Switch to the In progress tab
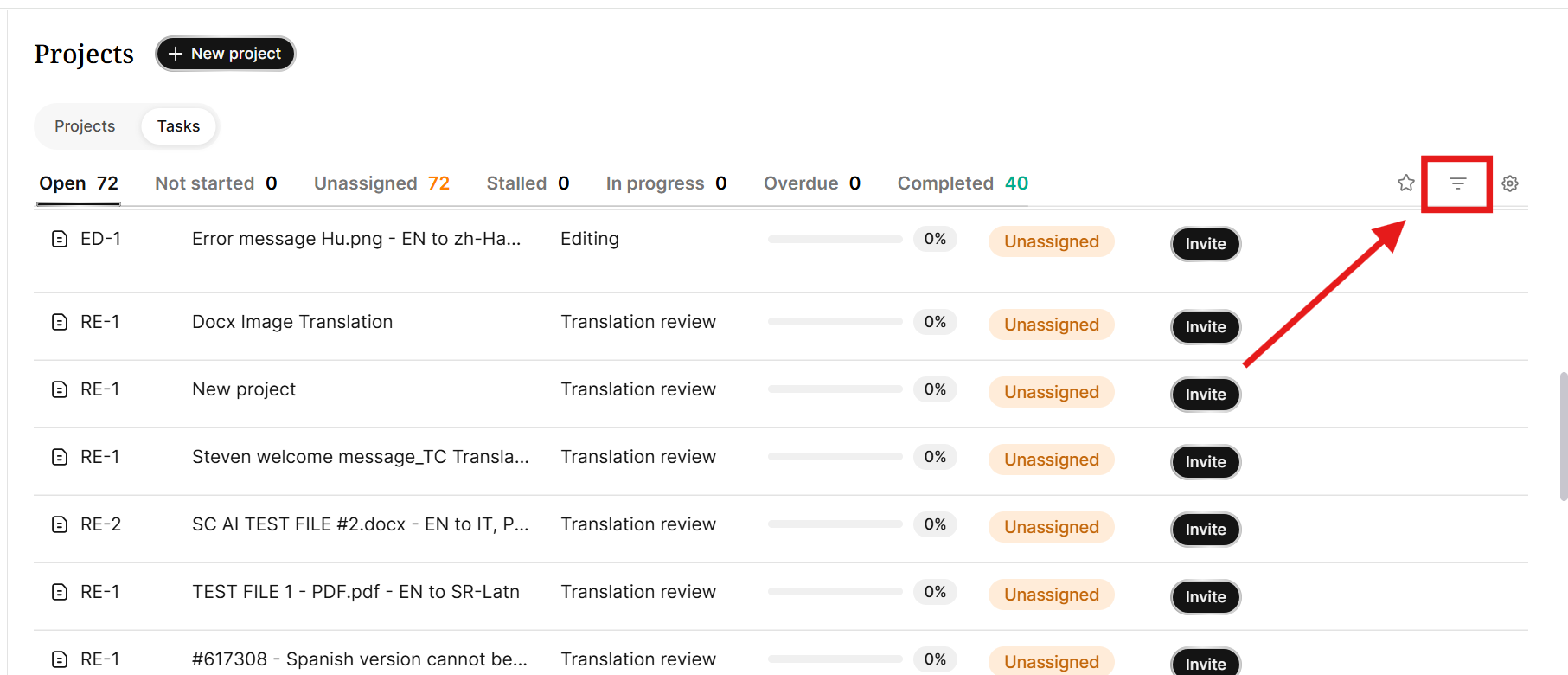1568x675 pixels. coord(666,183)
